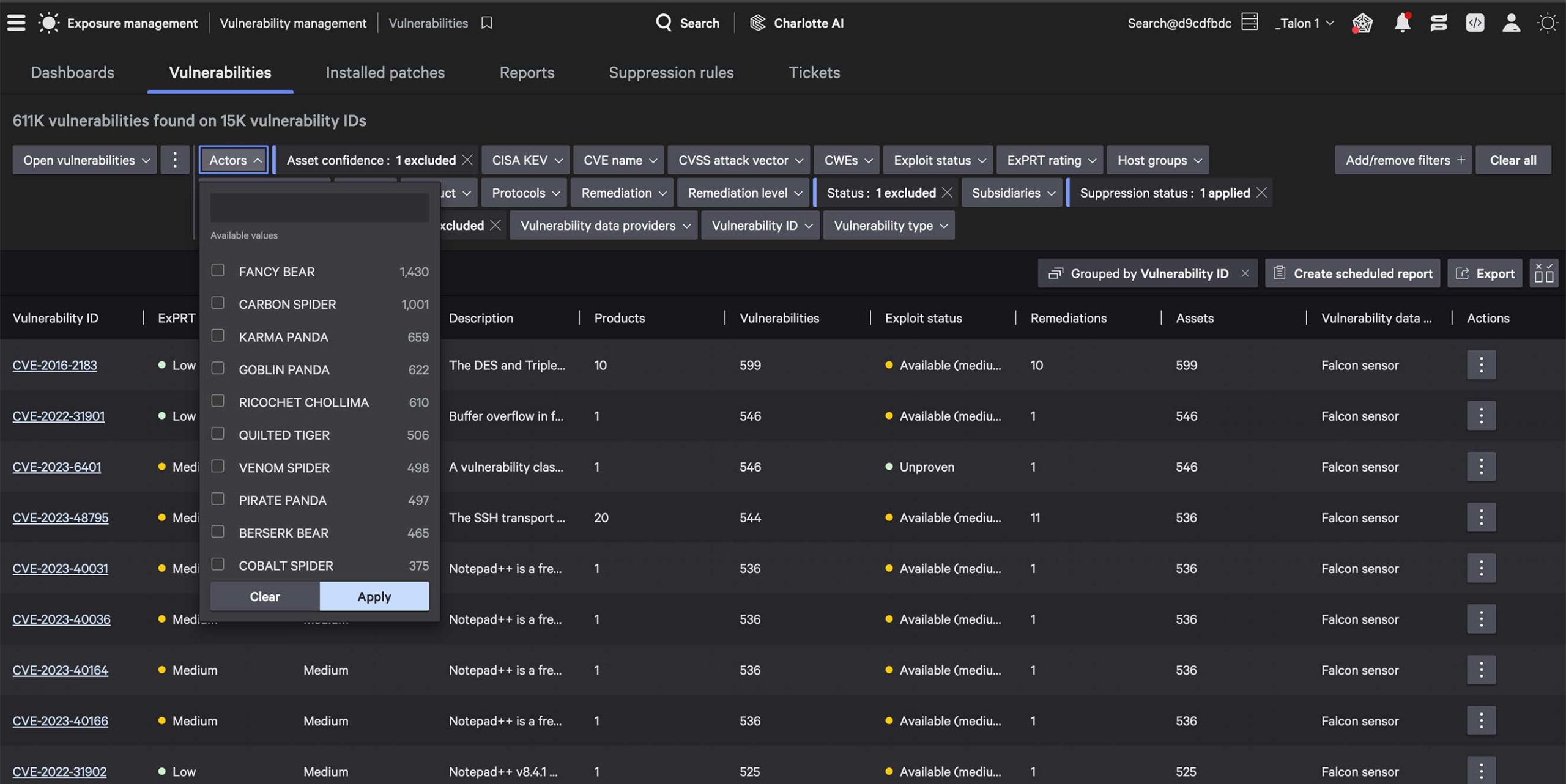Open the threat graph spider icon
The width and height of the screenshot is (1566, 784).
(x=1362, y=23)
